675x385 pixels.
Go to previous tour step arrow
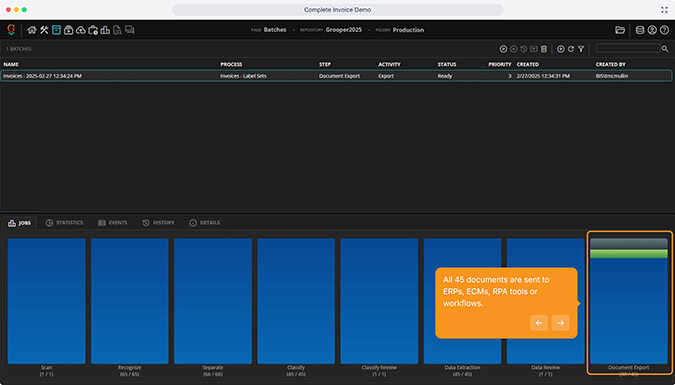click(x=539, y=323)
